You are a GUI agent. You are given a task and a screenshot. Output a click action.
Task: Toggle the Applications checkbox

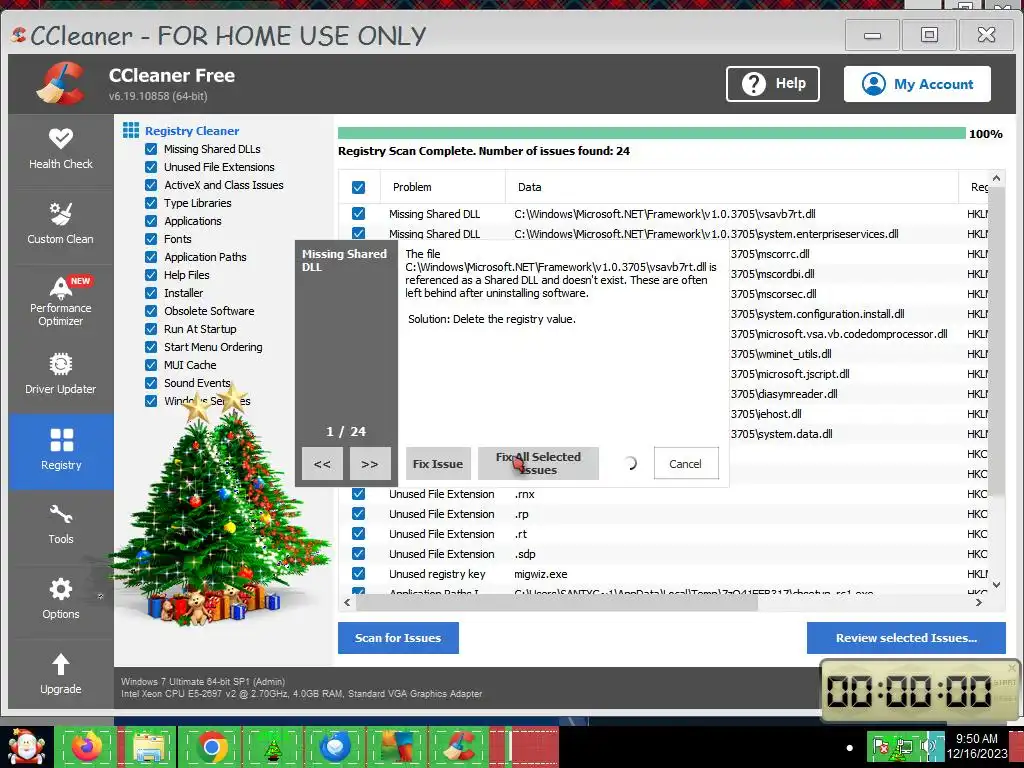pos(151,221)
